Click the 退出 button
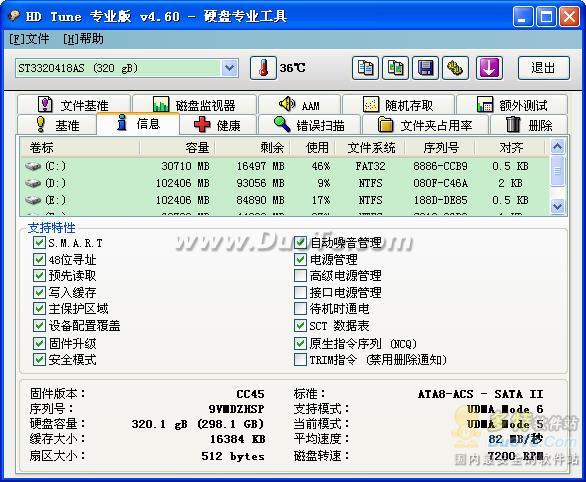586x482 pixels. 544,68
